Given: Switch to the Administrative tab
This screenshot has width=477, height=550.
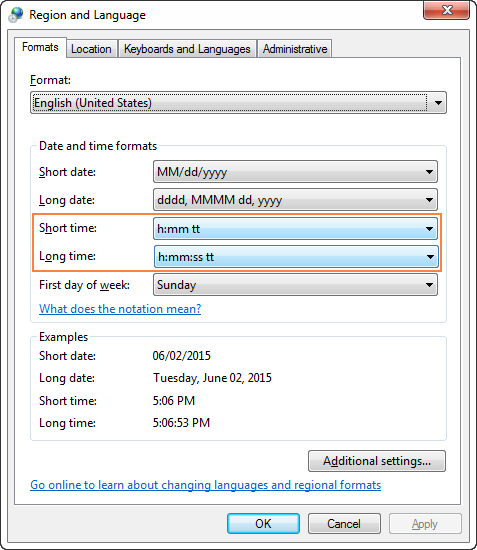Looking at the screenshot, I should click(x=295, y=49).
